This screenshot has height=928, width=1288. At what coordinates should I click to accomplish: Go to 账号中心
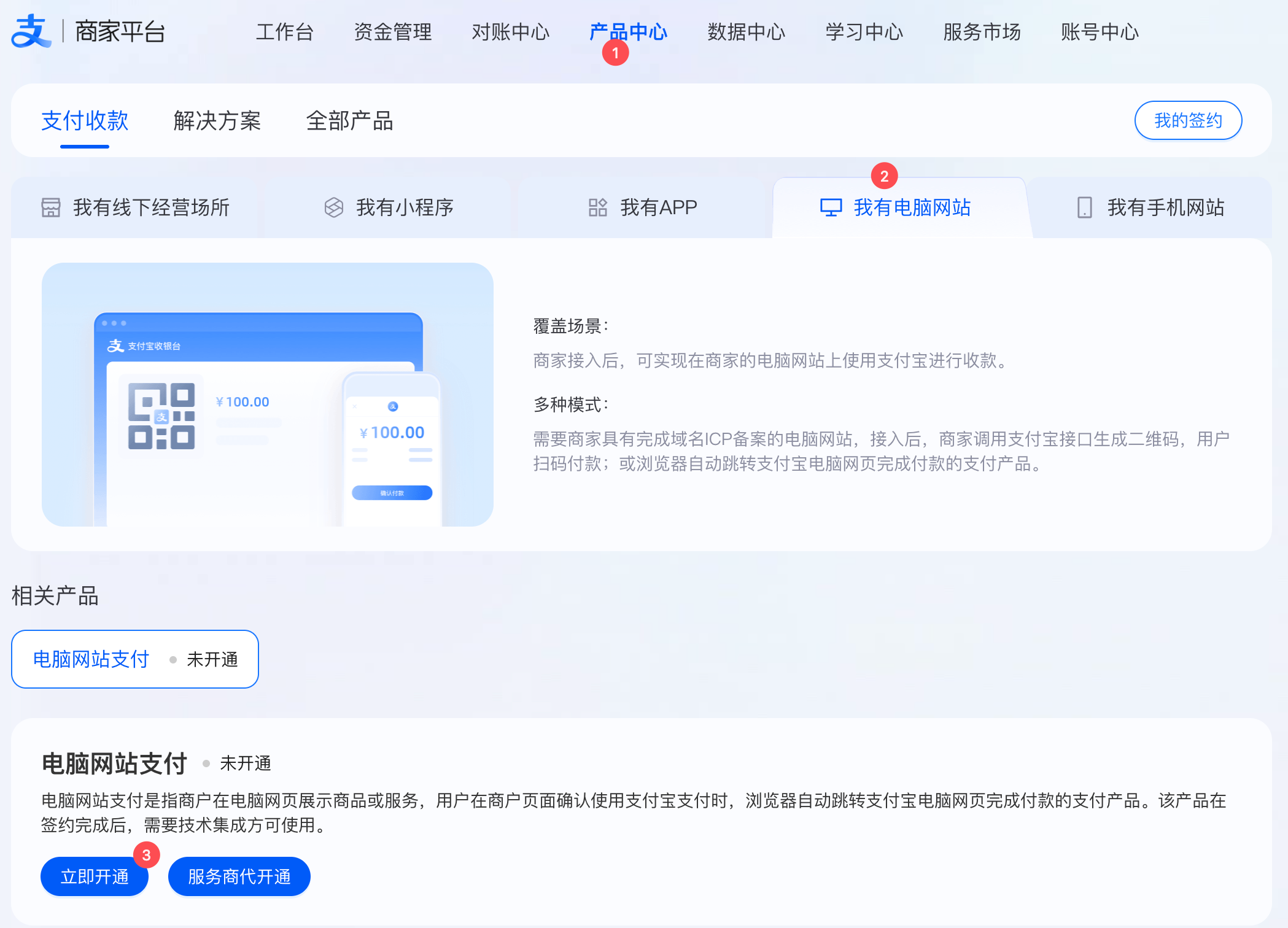[x=1100, y=31]
